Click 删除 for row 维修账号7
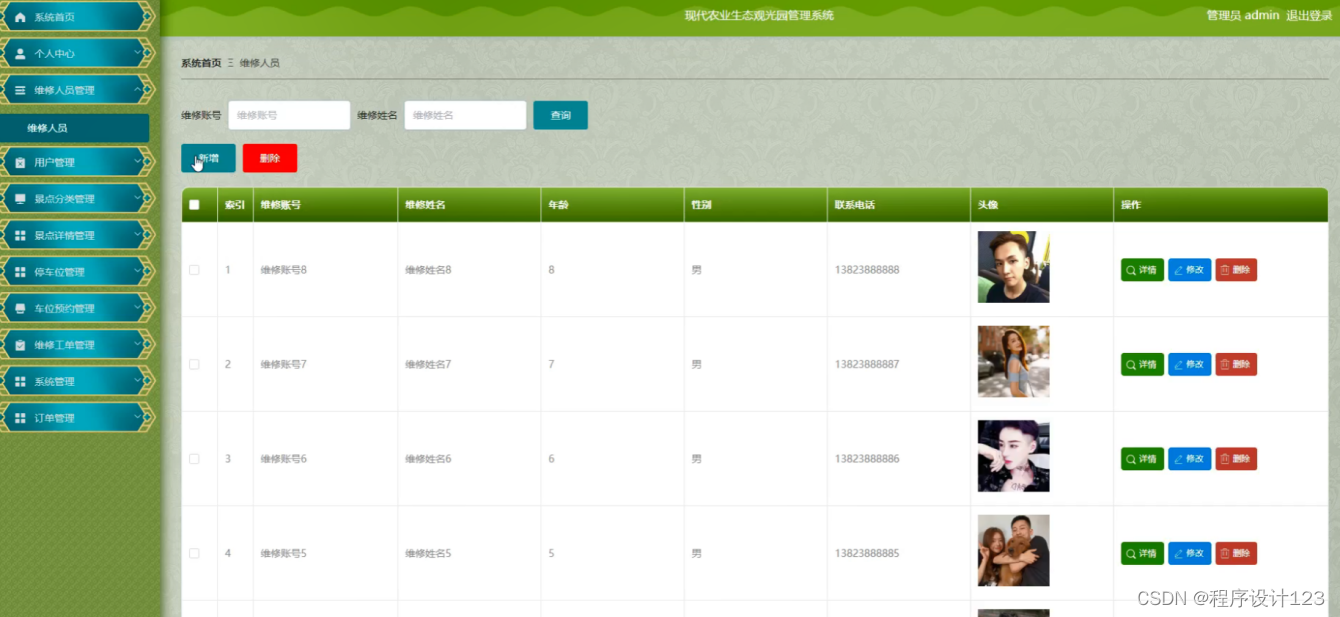 tap(1236, 364)
